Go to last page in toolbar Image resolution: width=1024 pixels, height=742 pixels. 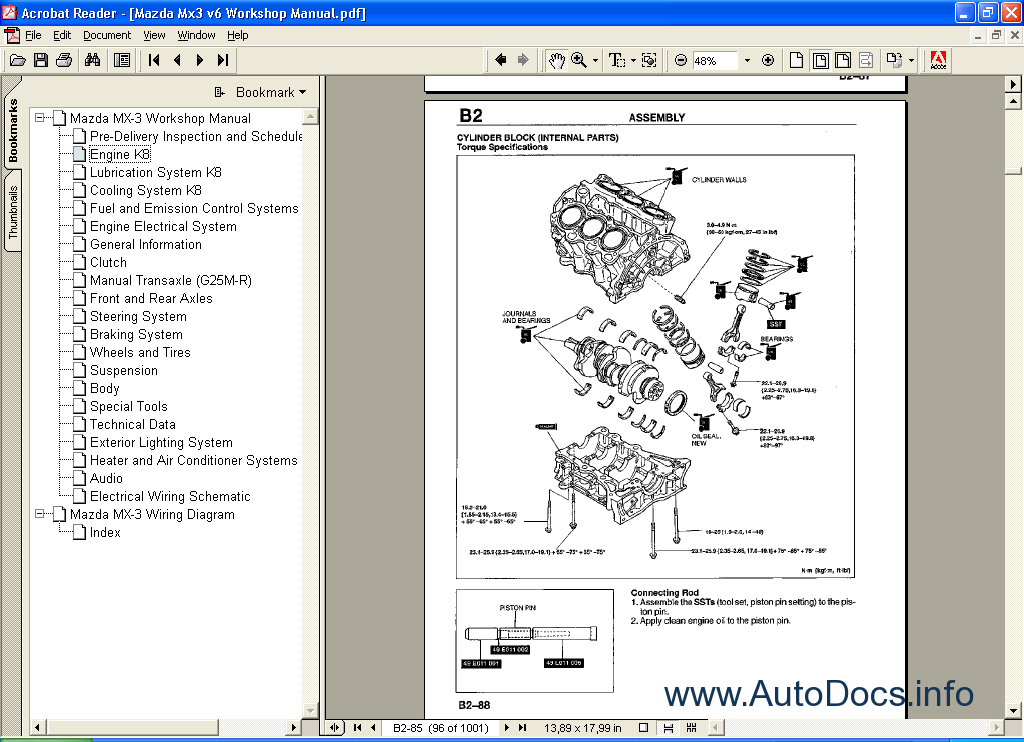click(223, 61)
